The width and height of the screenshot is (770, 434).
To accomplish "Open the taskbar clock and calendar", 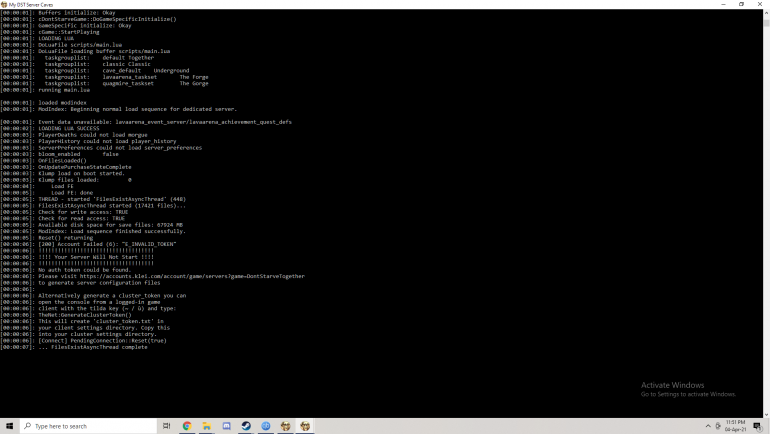I will 738,426.
